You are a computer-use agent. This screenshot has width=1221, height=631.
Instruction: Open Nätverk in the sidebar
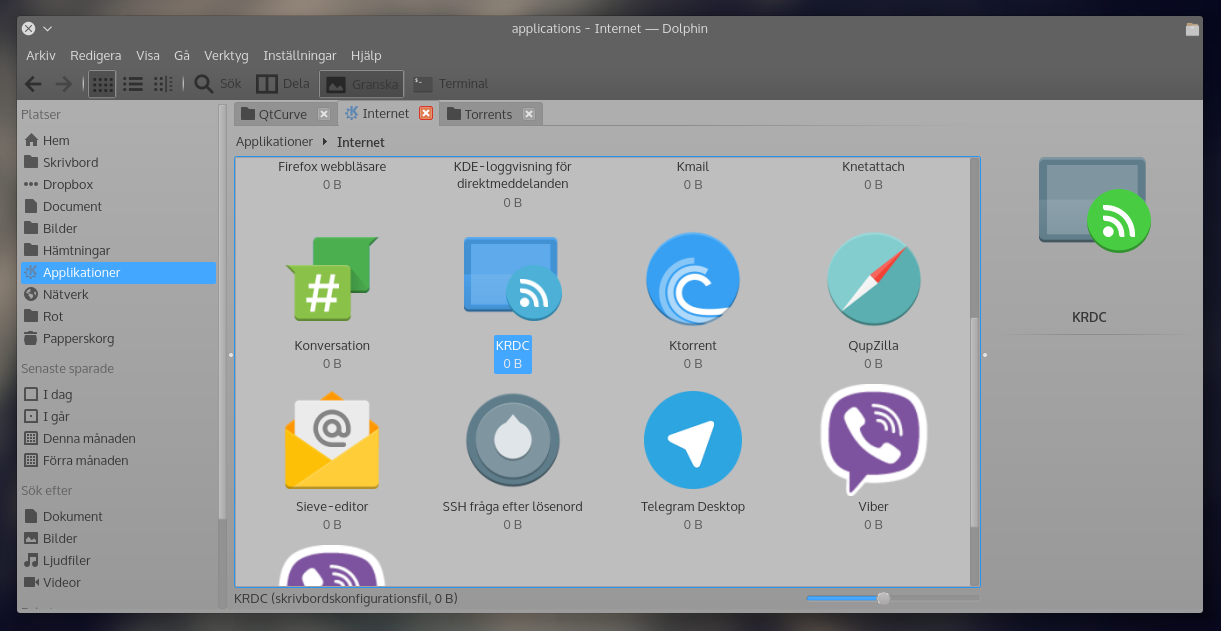pos(118,295)
